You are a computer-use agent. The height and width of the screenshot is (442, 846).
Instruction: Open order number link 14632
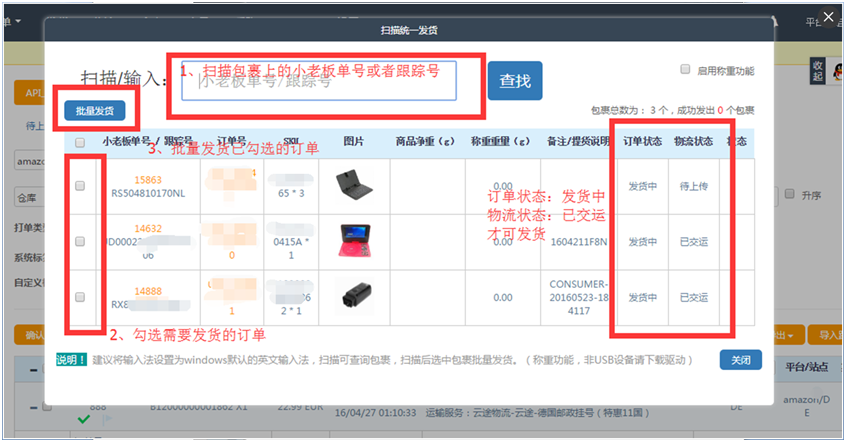pos(149,229)
